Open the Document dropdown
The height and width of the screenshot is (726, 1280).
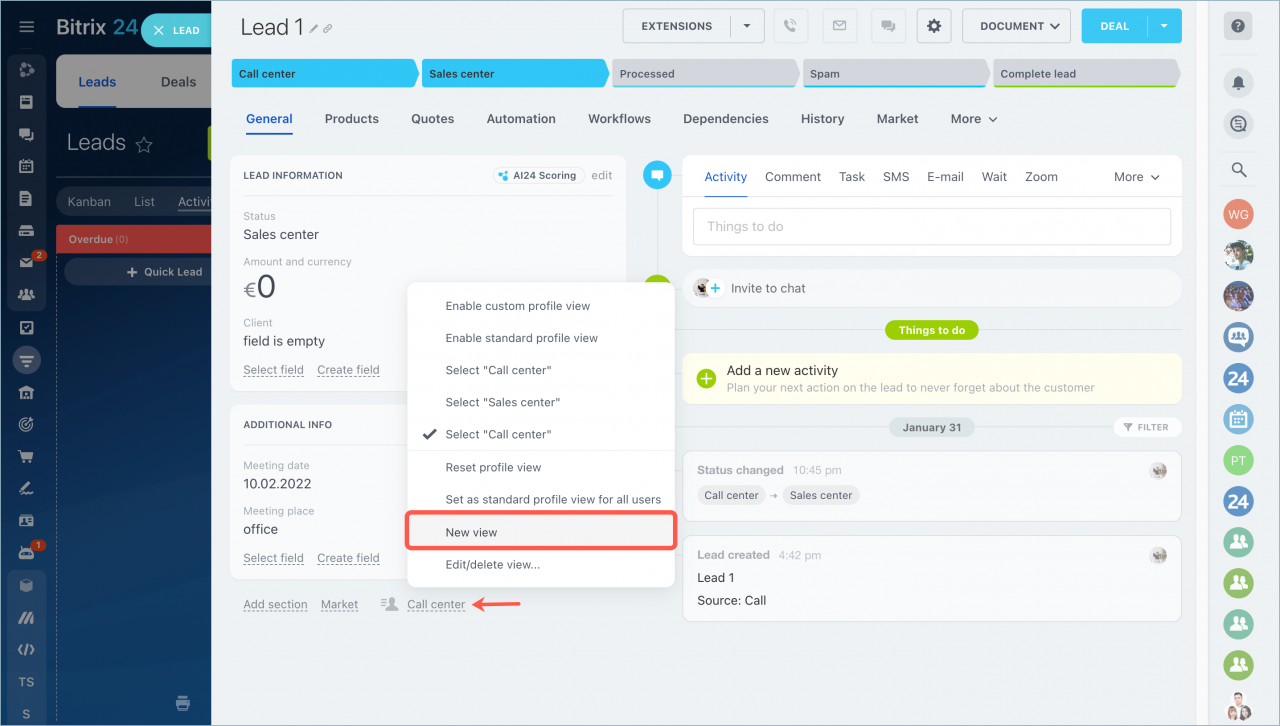tap(1016, 26)
